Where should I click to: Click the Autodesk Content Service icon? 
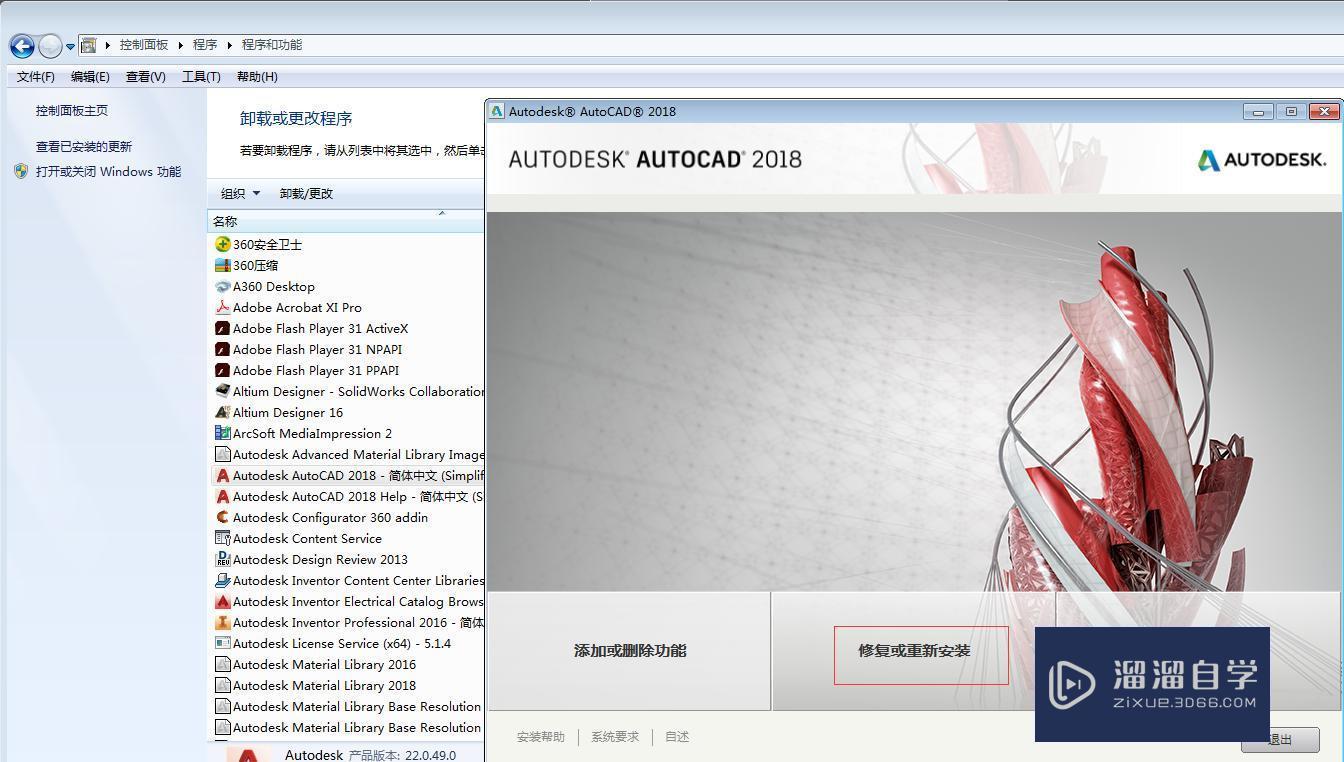(x=222, y=538)
